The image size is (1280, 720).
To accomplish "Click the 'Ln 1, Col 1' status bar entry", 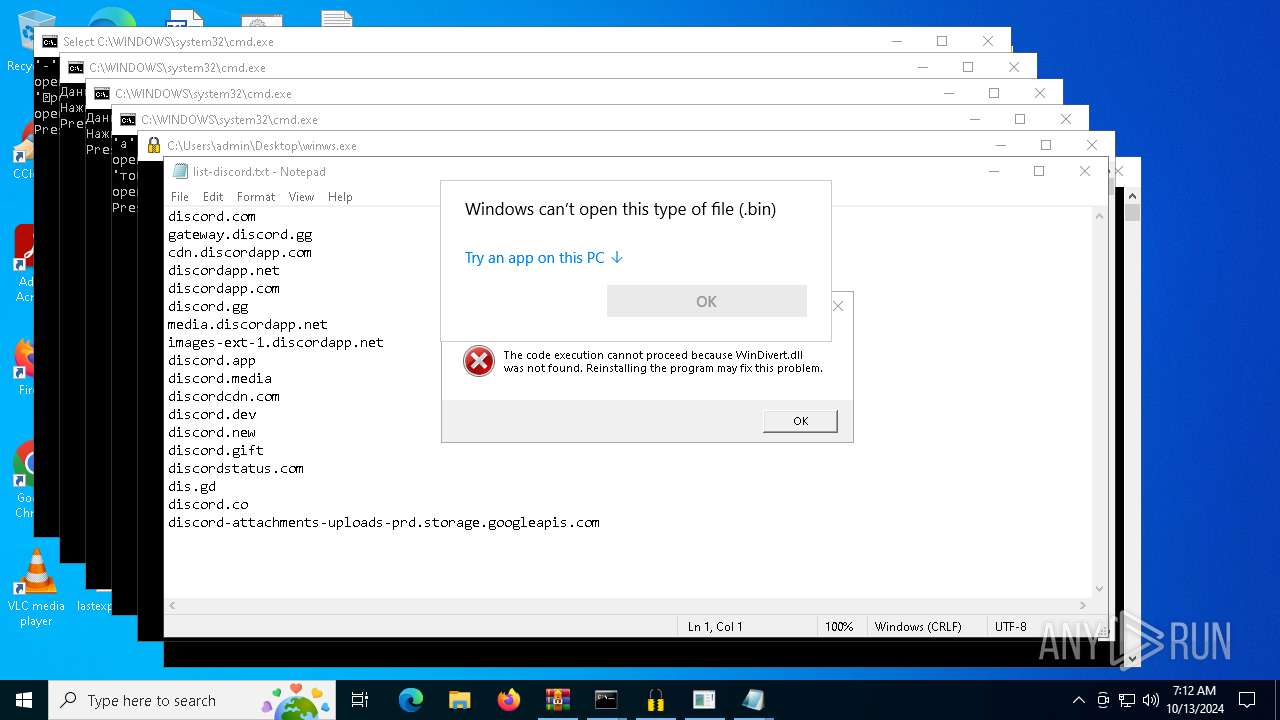I will (x=715, y=626).
